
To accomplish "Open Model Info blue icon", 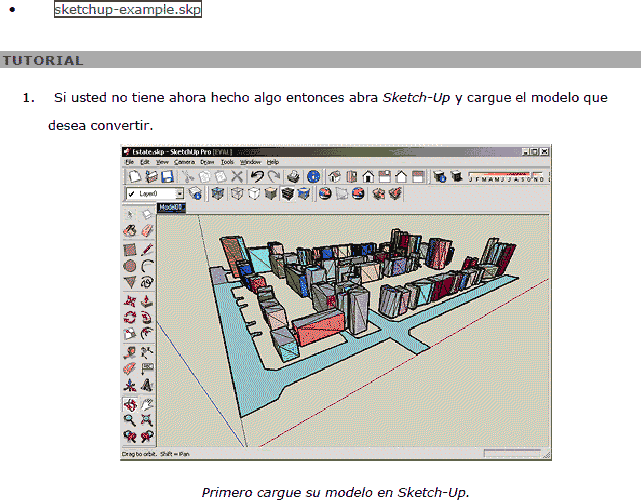I will 314,177.
